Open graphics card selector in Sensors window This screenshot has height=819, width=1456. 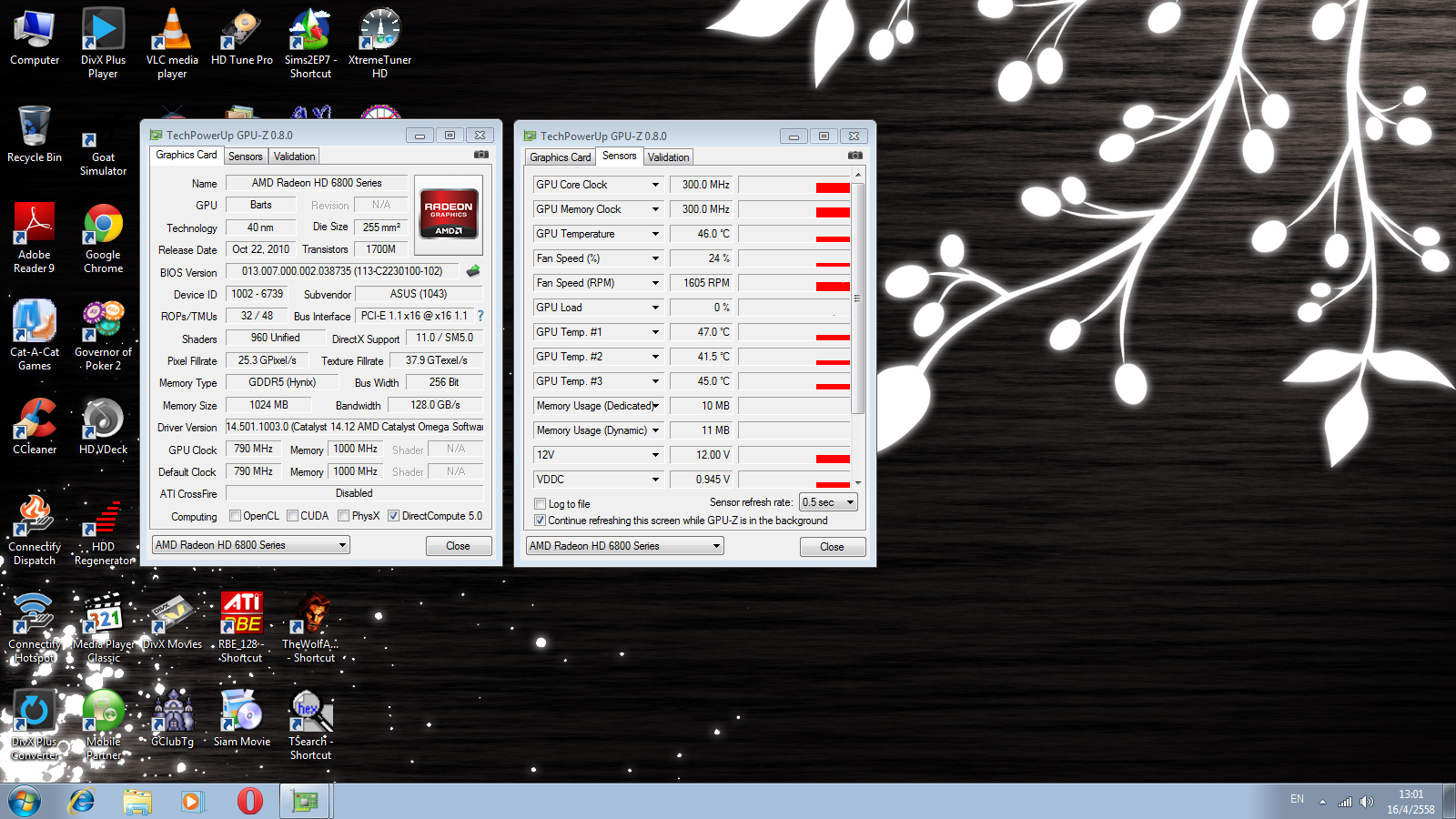[x=625, y=546]
